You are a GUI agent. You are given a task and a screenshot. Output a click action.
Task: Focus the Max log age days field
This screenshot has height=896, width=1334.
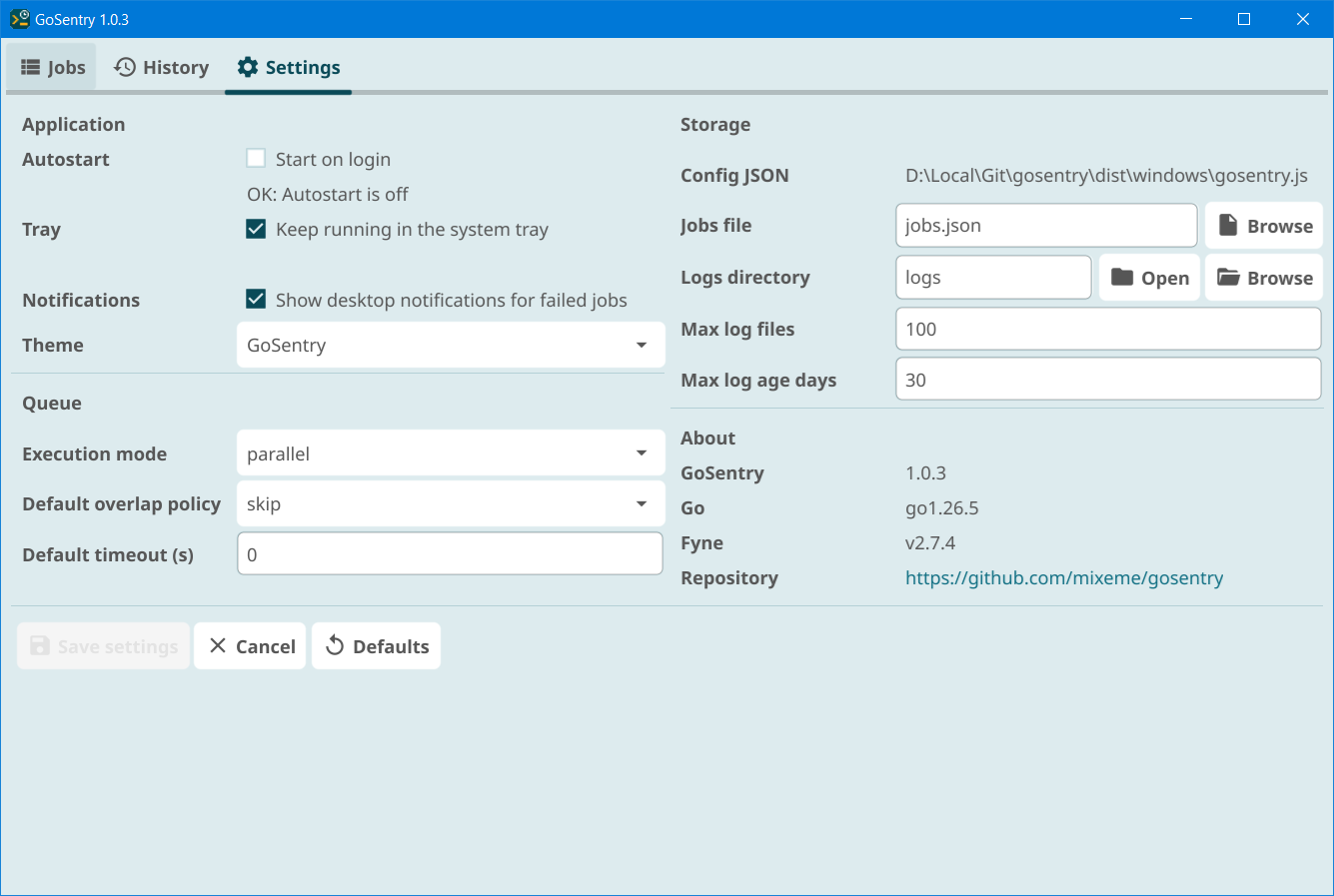tap(1108, 380)
